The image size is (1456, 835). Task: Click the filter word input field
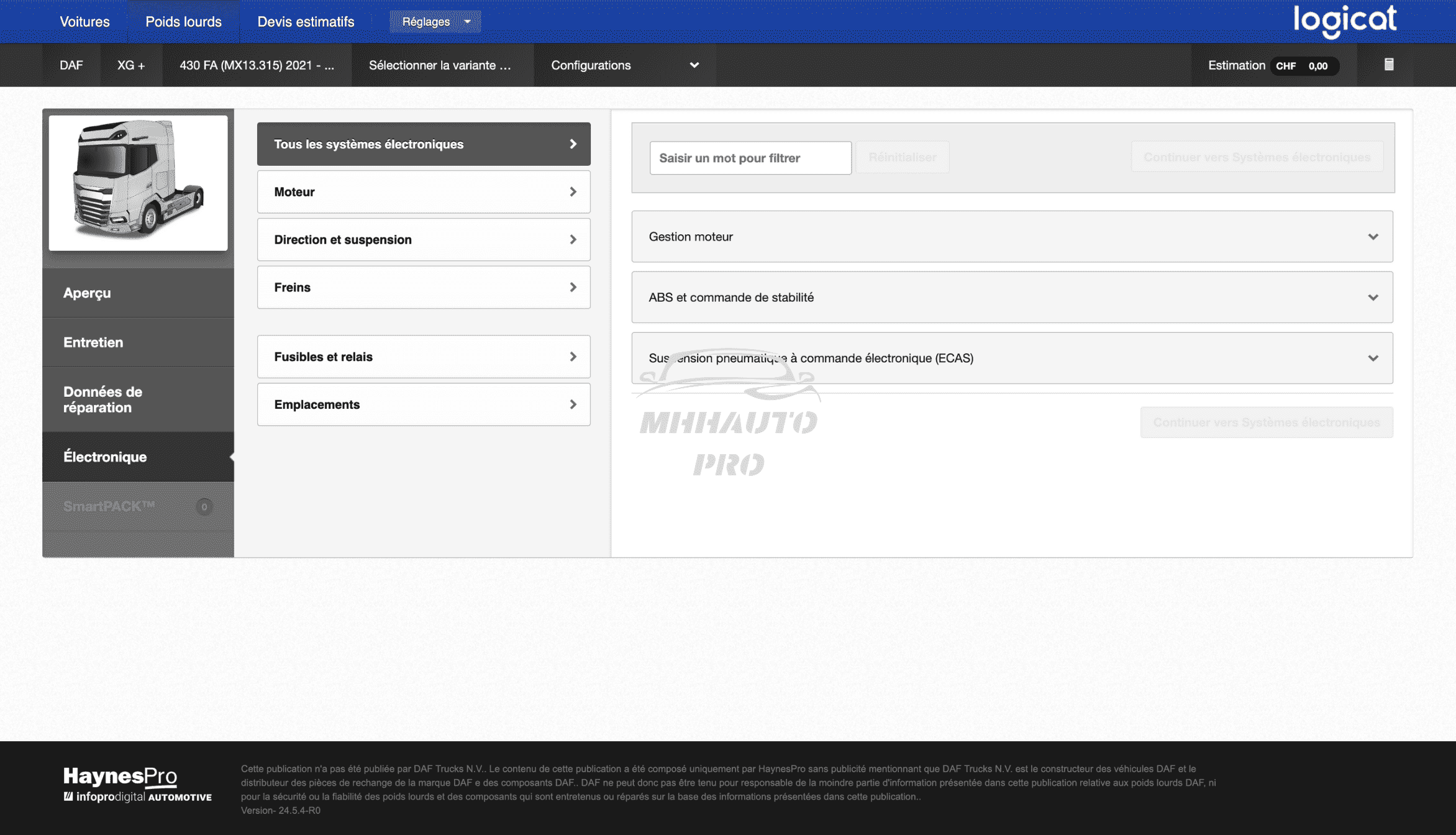750,158
